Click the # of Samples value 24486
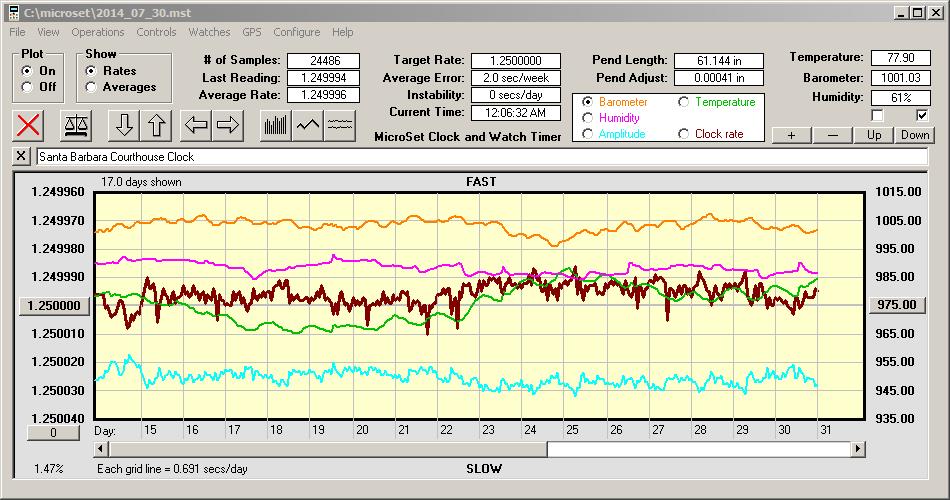 point(324,61)
